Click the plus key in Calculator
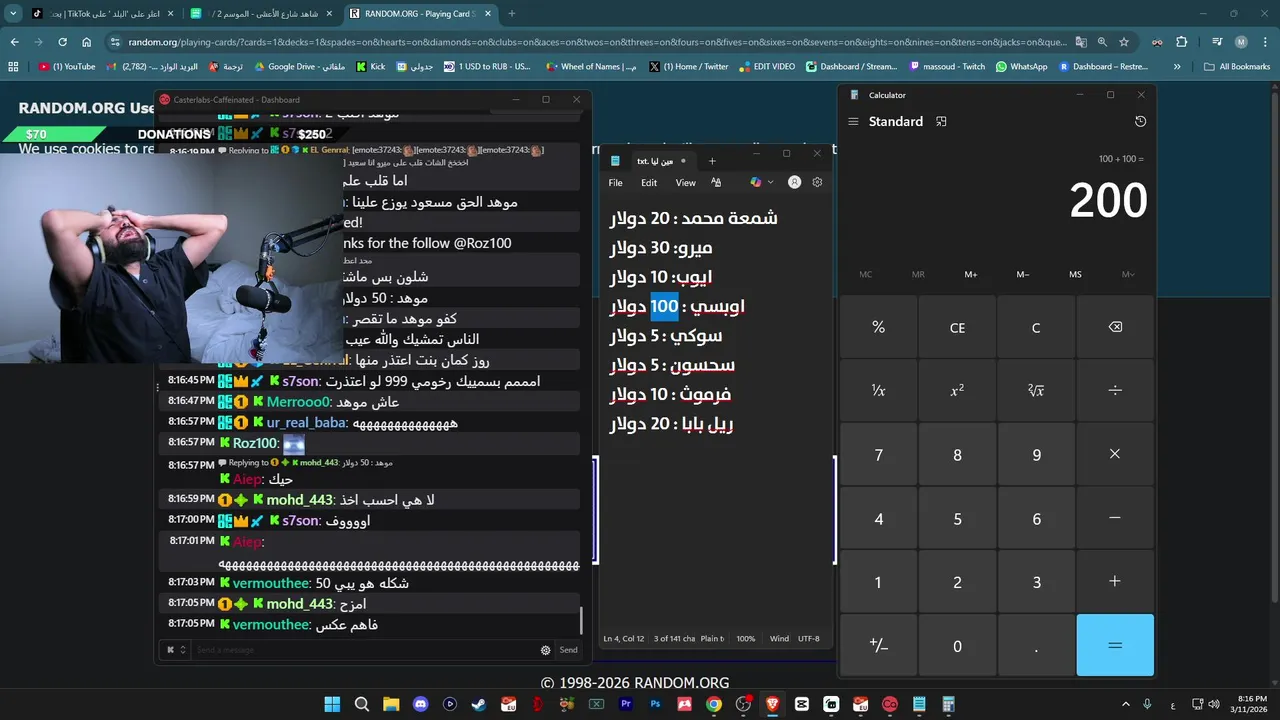This screenshot has height=720, width=1280. pyautogui.click(x=1115, y=582)
